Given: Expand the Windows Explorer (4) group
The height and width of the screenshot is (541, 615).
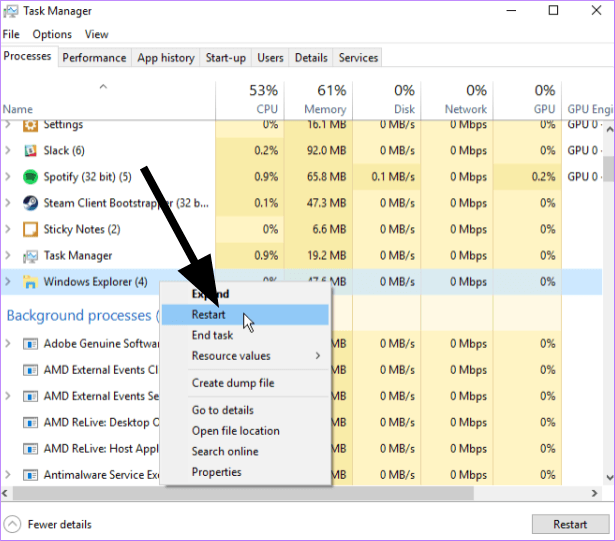Looking at the screenshot, I should [7, 282].
